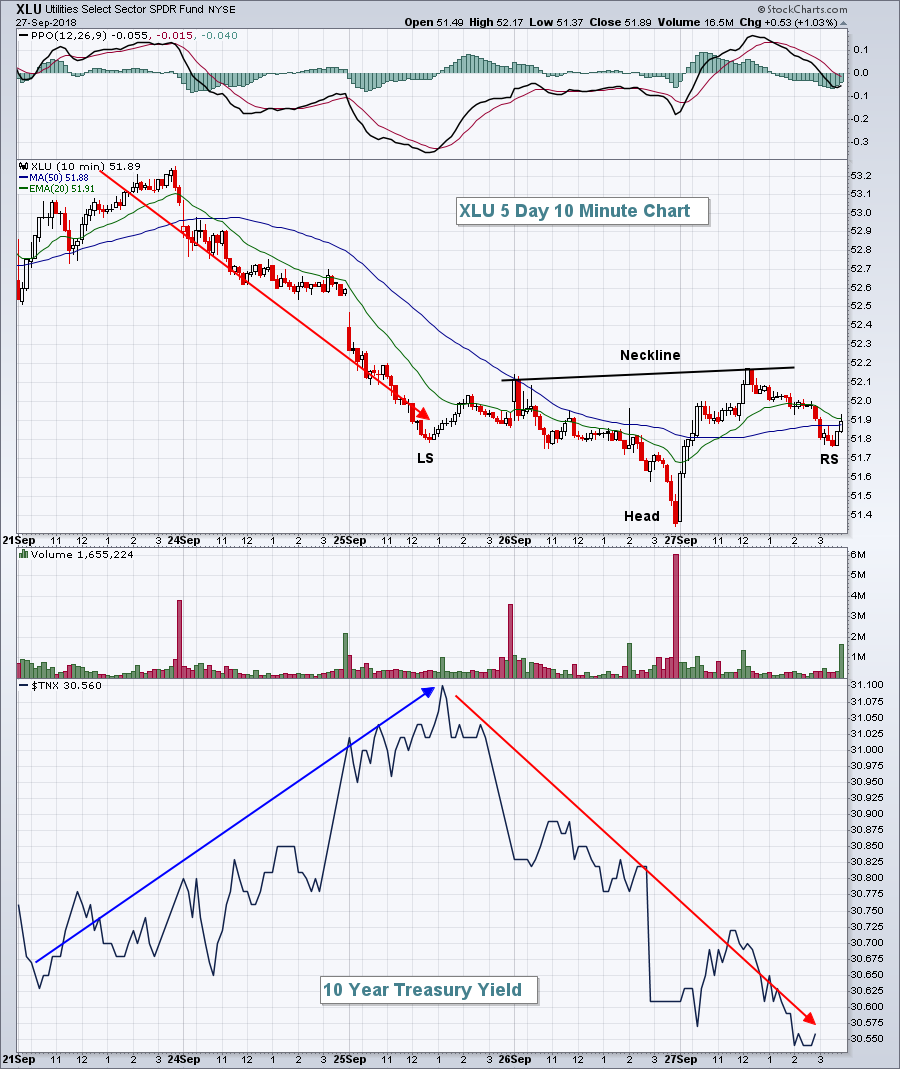Click the 'Open 51.49' value
This screenshot has height=1069, width=900.
click(434, 22)
